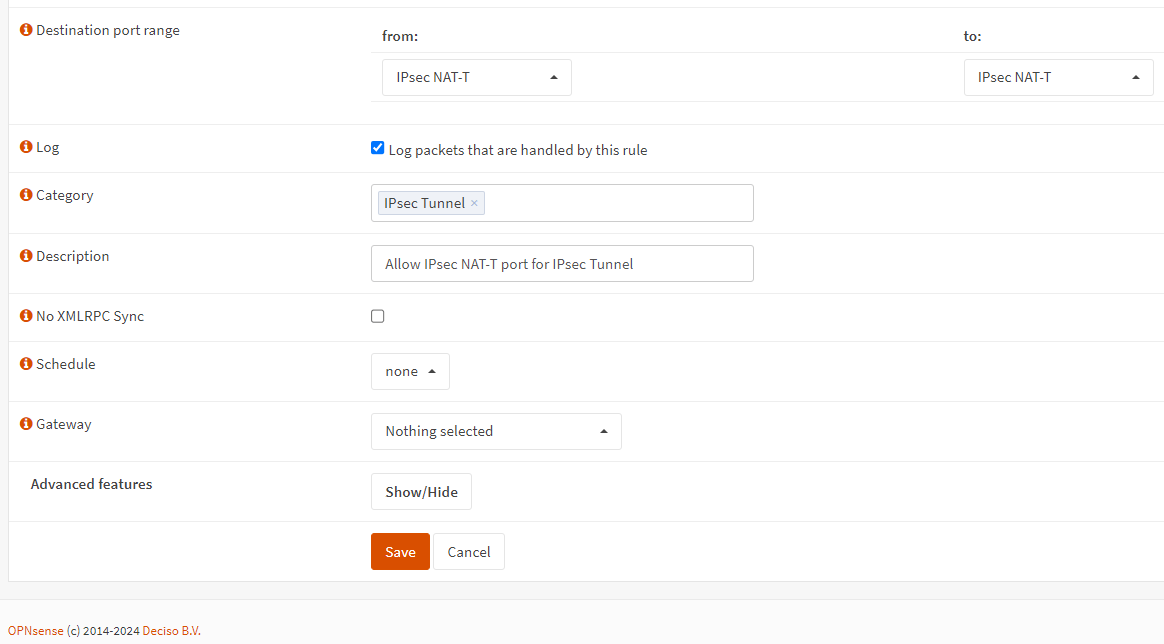The height and width of the screenshot is (644, 1164).
Task: Cancel editing the rule
Action: click(x=468, y=551)
